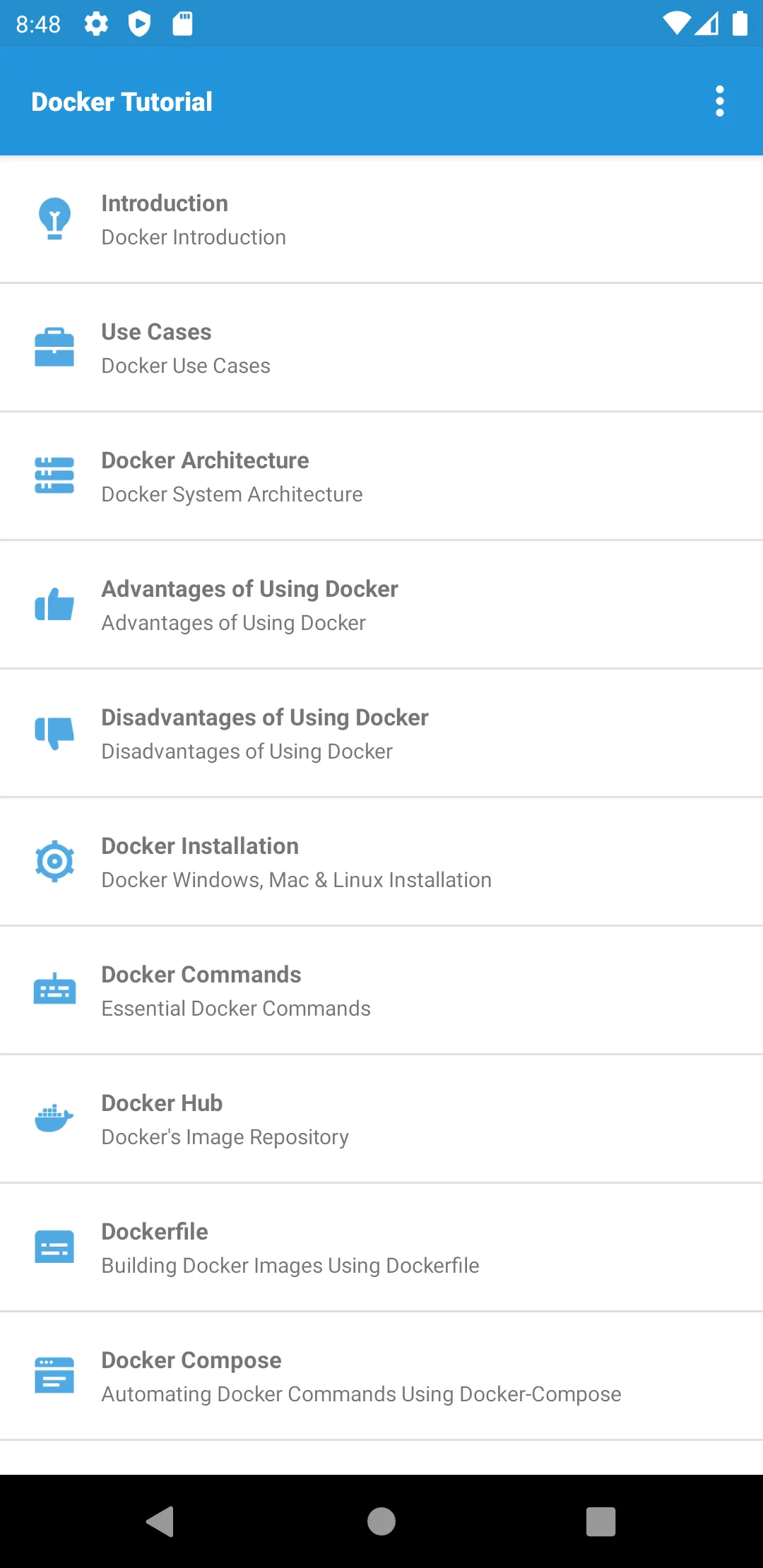
Task: Tap the 'Essential Docker Commands' subtitle
Action: (x=236, y=1009)
